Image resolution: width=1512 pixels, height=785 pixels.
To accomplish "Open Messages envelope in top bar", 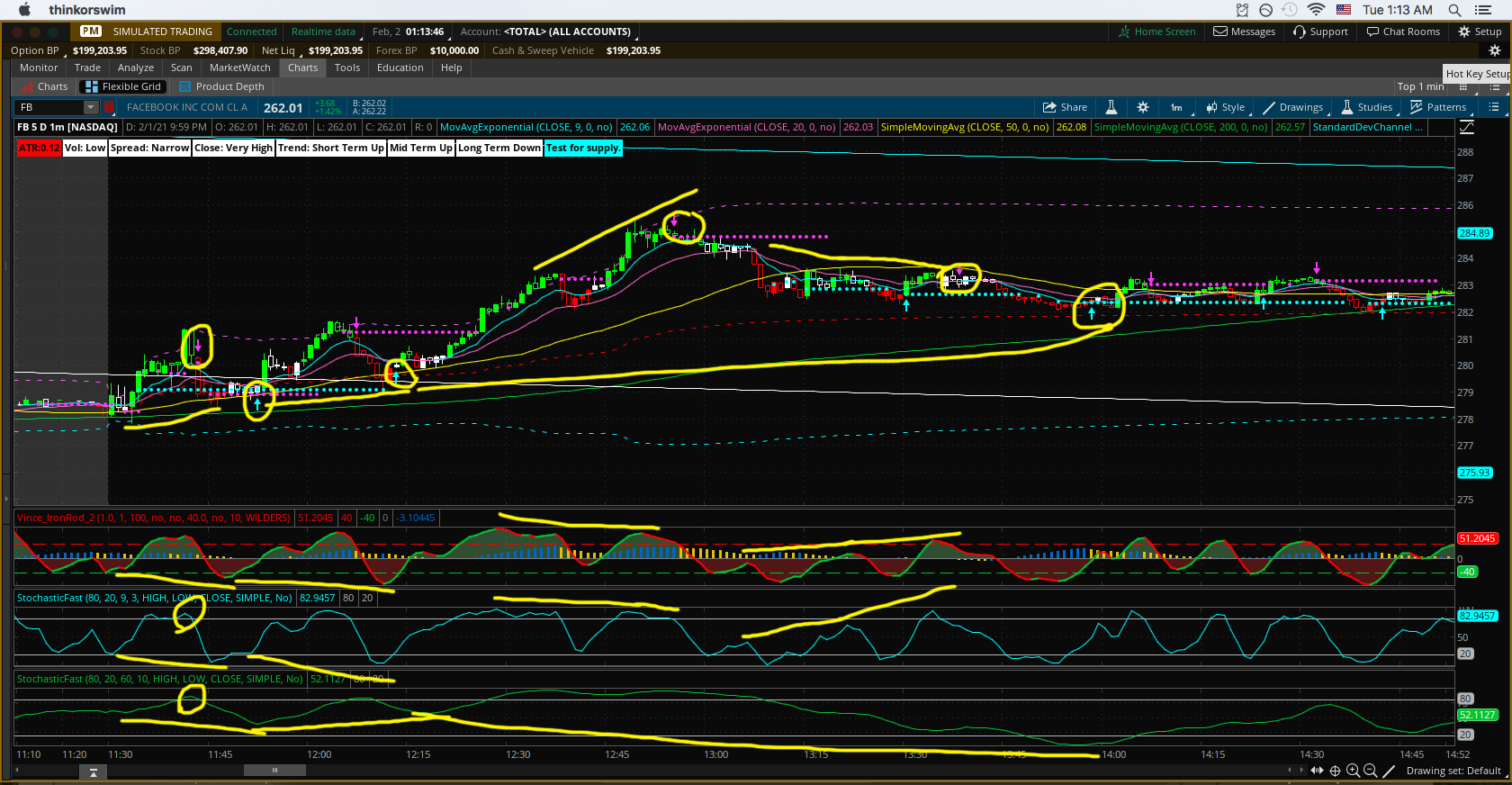I will click(1244, 32).
